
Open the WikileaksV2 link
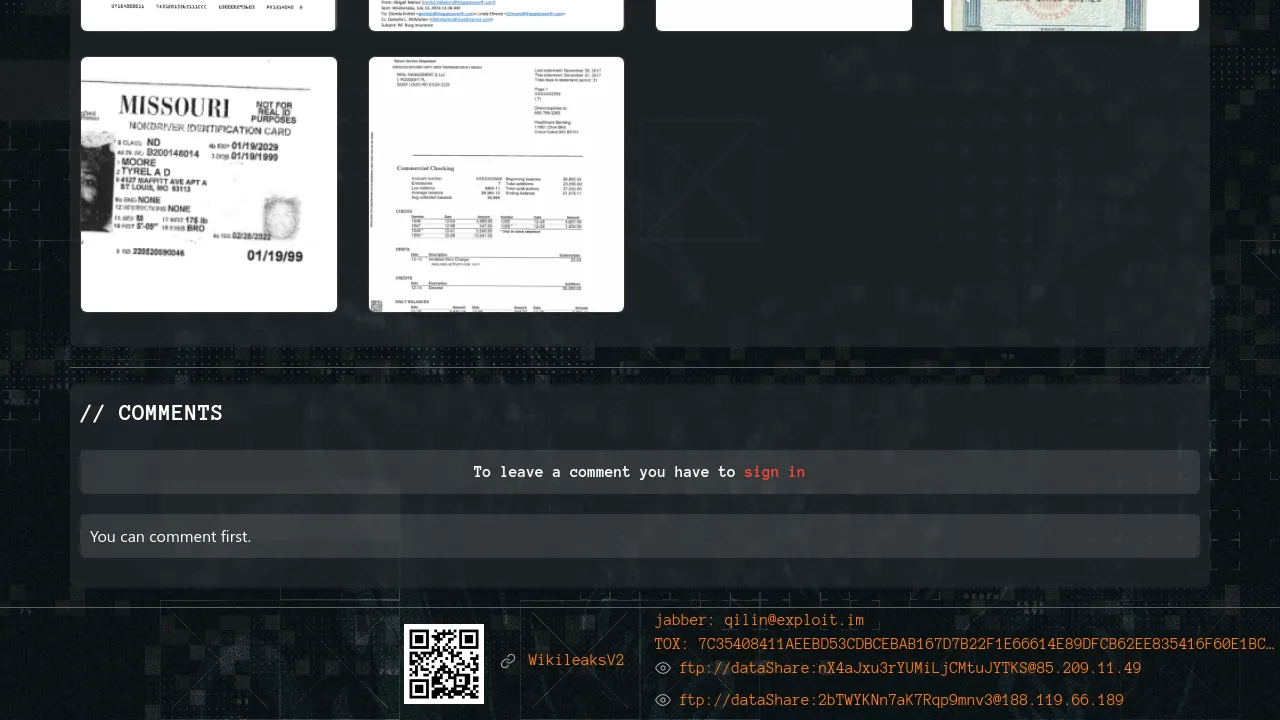pyautogui.click(x=576, y=660)
